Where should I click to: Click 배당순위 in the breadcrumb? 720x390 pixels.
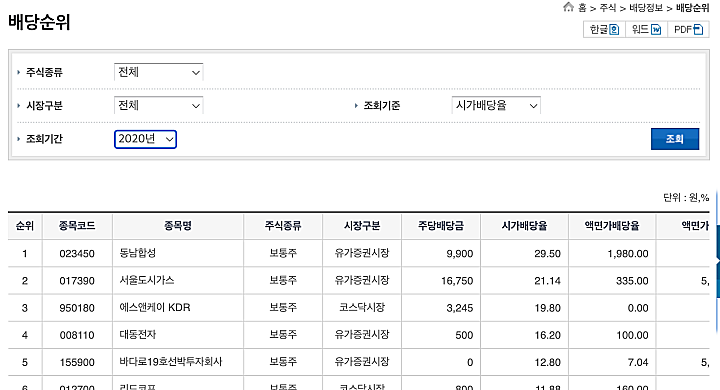tap(692, 8)
